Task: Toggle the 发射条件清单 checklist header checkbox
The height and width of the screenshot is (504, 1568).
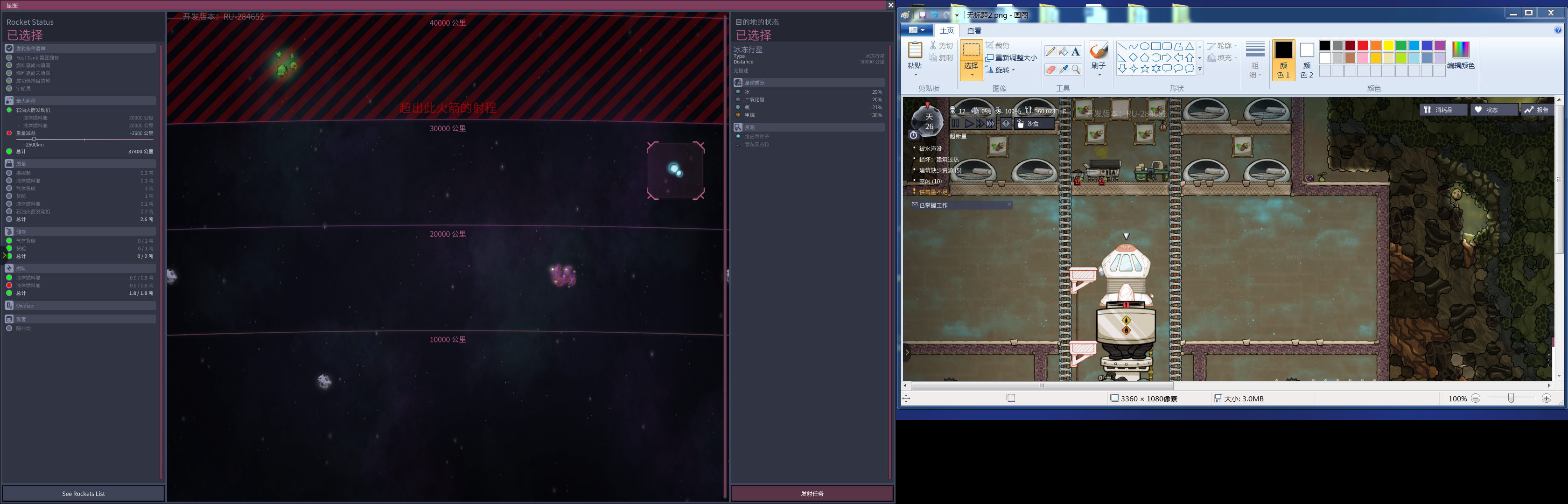Action: coord(9,48)
